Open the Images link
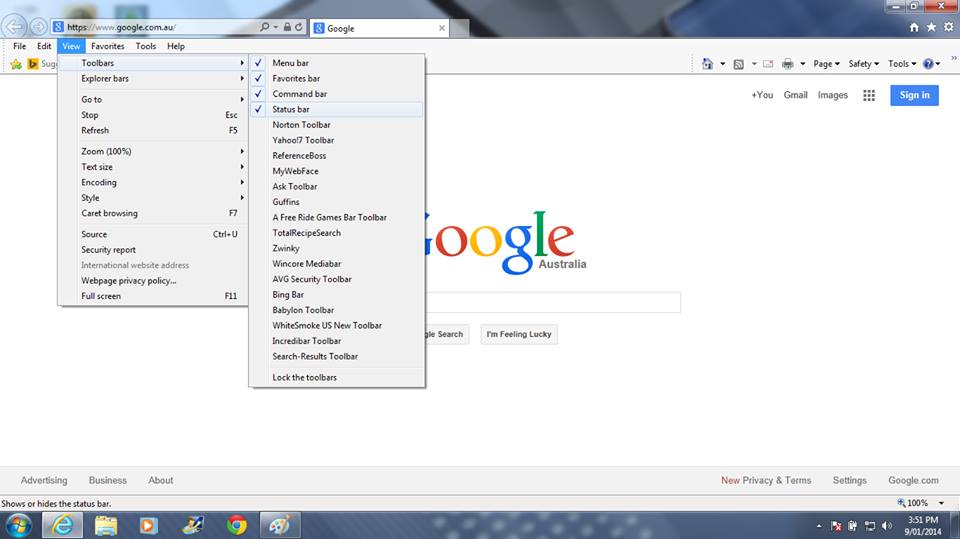The height and width of the screenshot is (539, 960). tap(833, 95)
